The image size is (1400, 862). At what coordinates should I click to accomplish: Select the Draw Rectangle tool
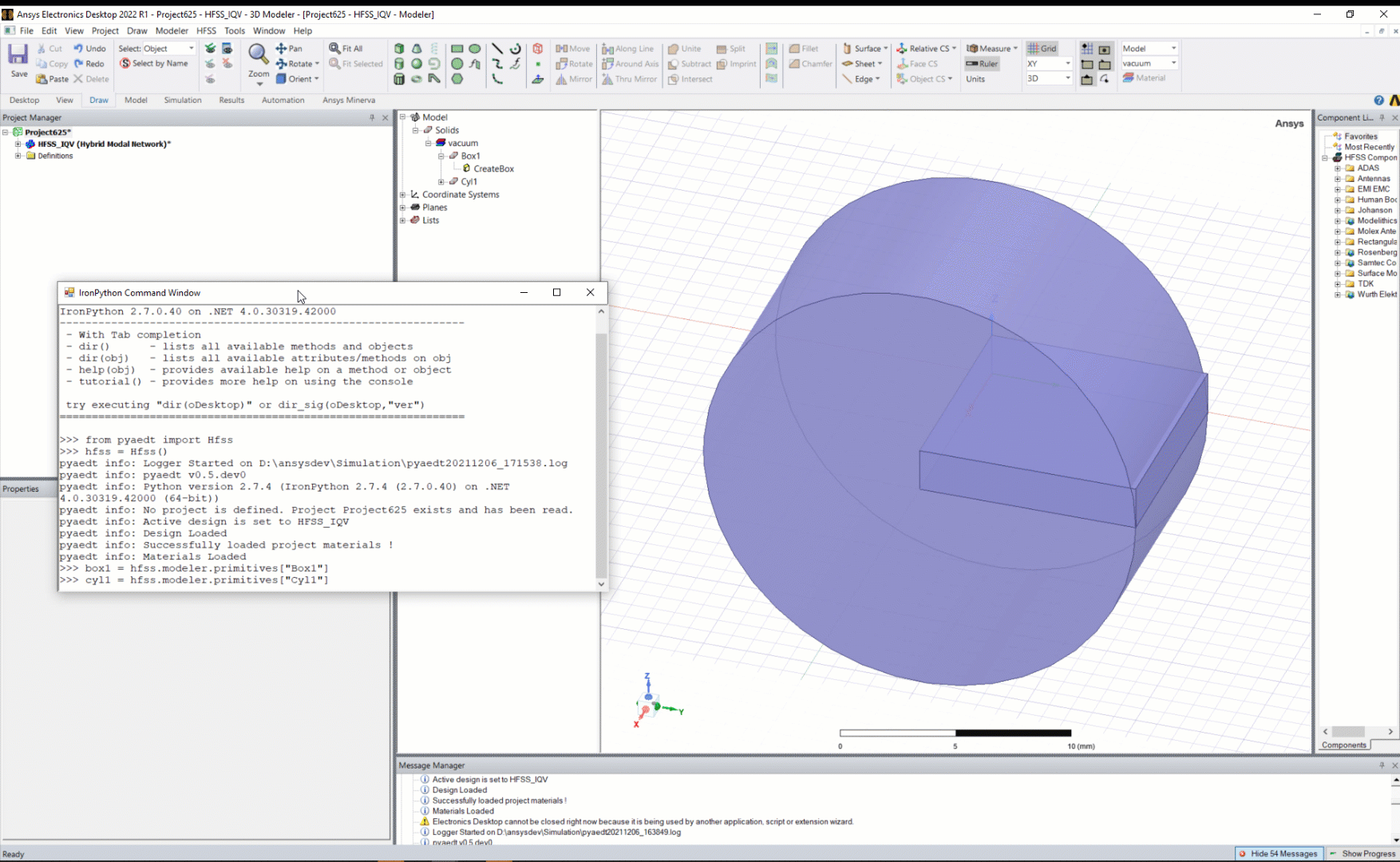(457, 49)
